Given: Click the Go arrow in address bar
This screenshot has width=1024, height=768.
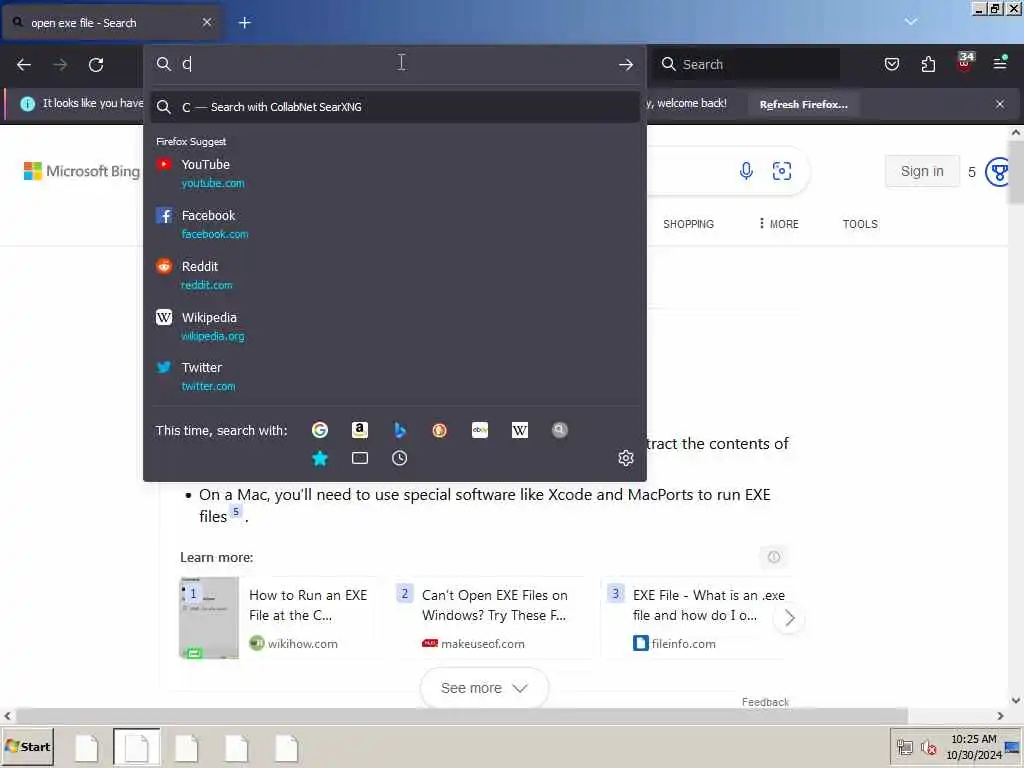Looking at the screenshot, I should [626, 64].
